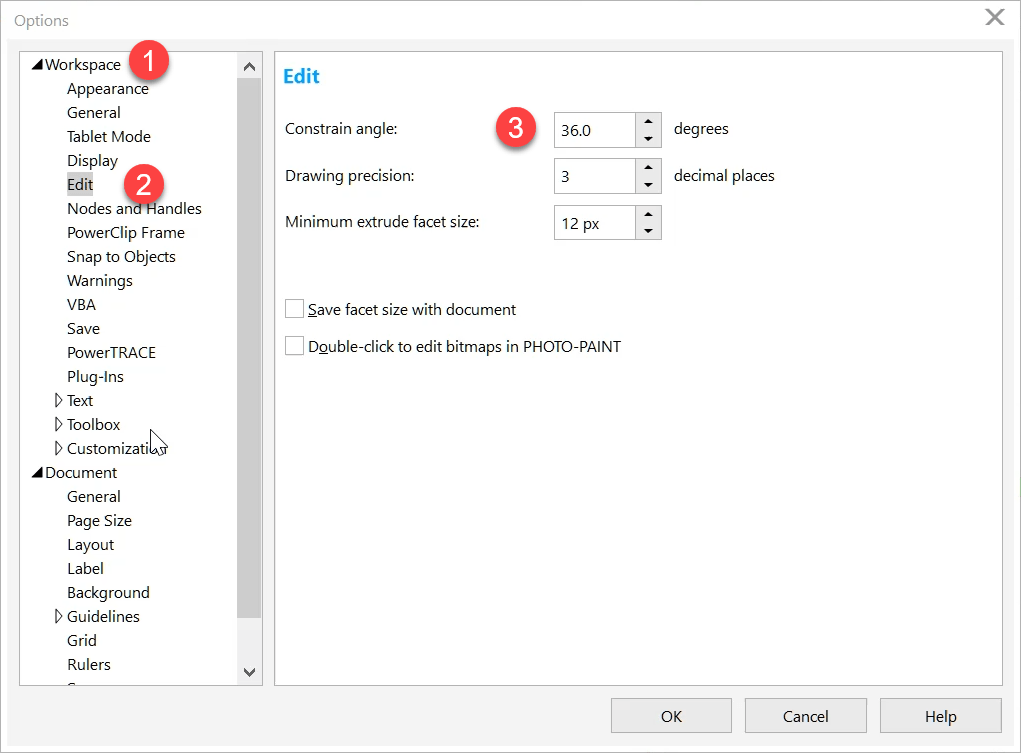
Task: Click the OK button
Action: [x=671, y=716]
